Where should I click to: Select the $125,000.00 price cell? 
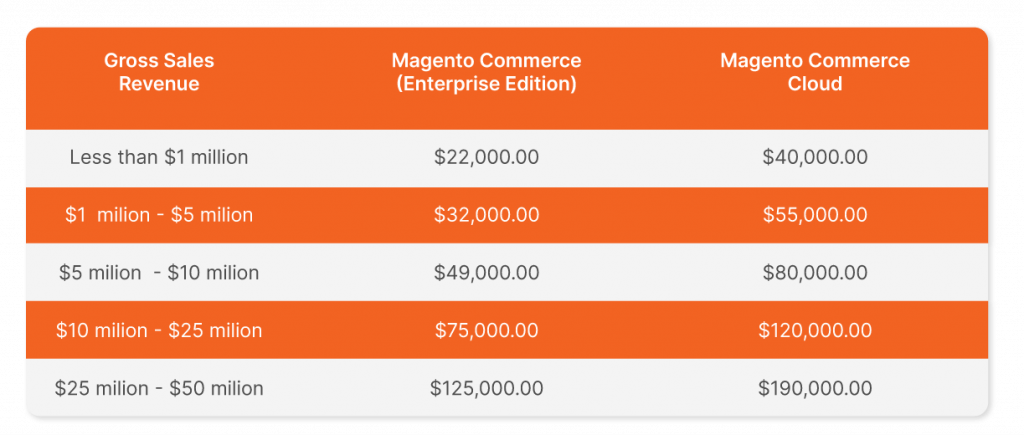coord(487,389)
